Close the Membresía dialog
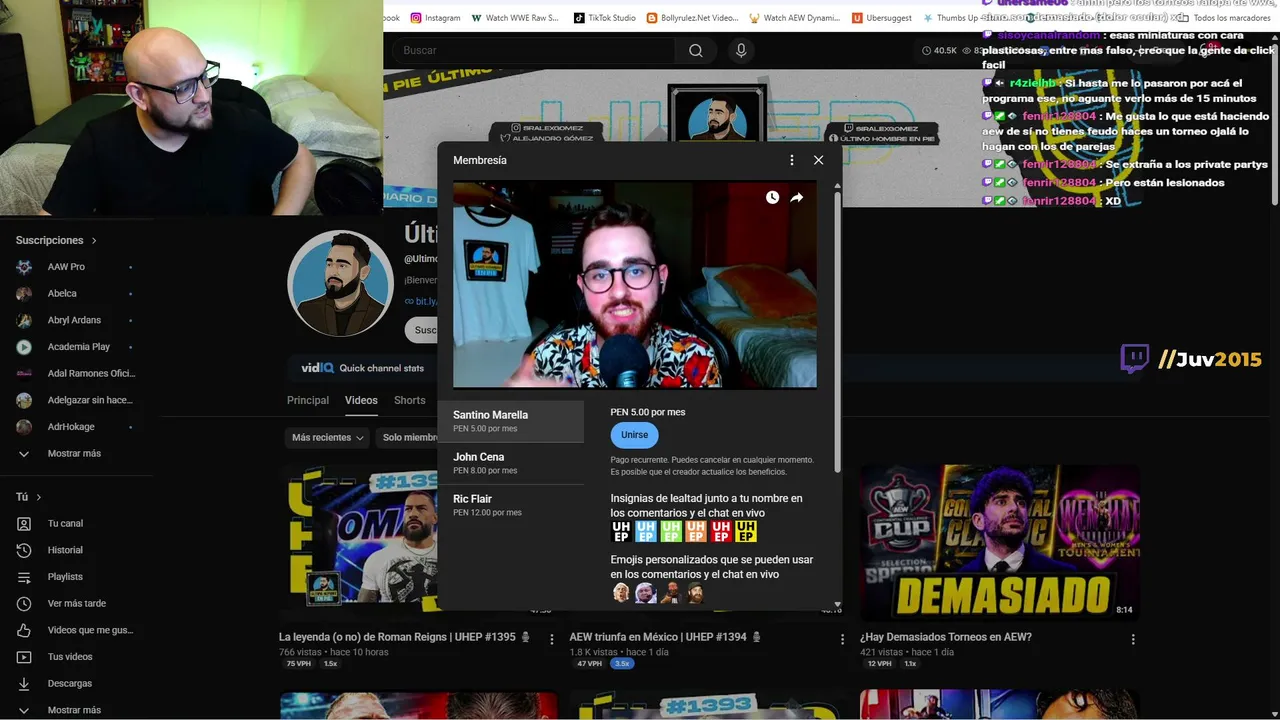 pyautogui.click(x=818, y=160)
